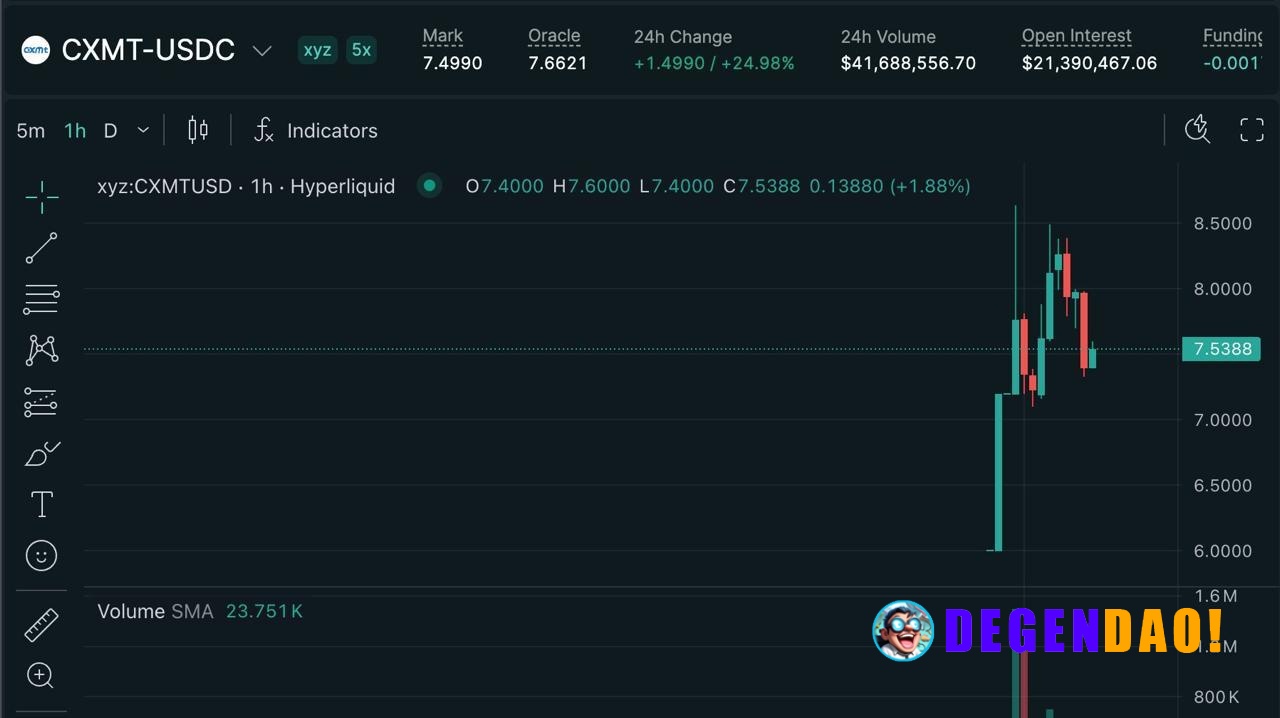1280x718 pixels.
Task: Switch to the D daily timeframe
Action: click(x=110, y=131)
